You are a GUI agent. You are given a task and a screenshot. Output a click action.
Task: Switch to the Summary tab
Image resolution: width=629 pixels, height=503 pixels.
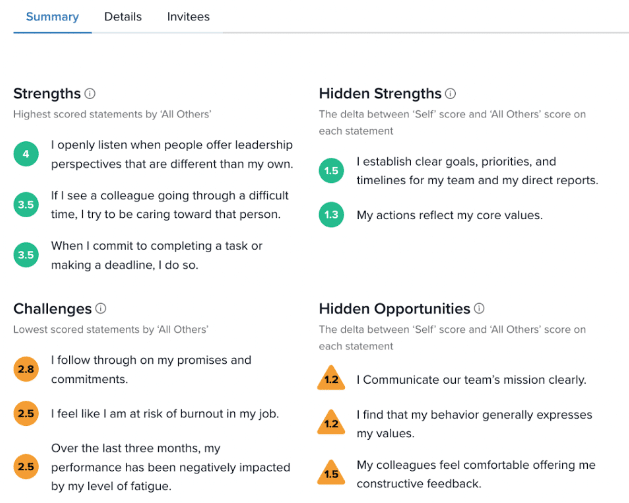coord(52,17)
